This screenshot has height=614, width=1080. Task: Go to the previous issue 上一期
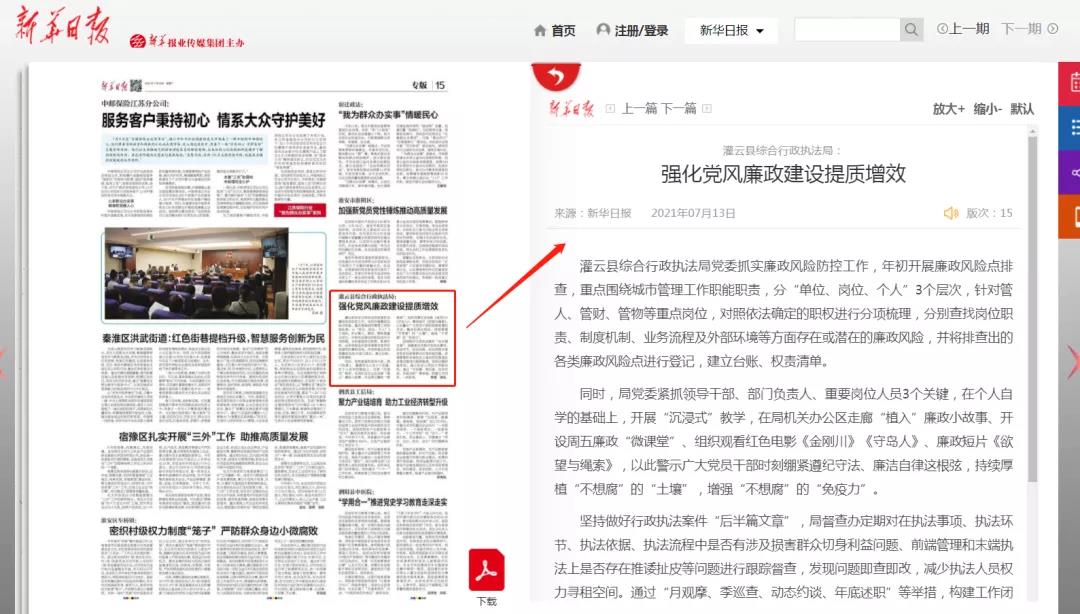(969, 29)
